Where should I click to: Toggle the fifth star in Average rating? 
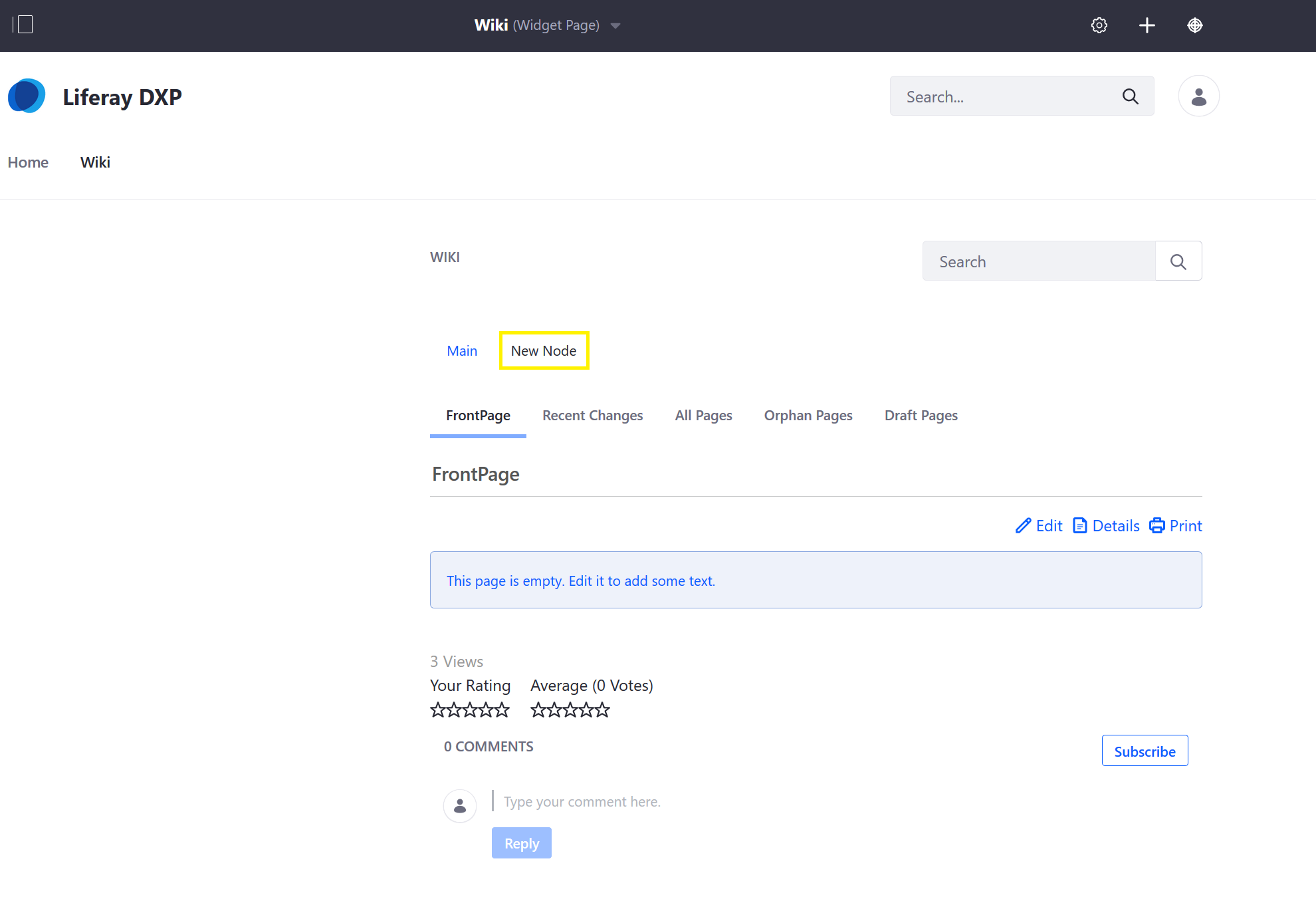[x=603, y=710]
